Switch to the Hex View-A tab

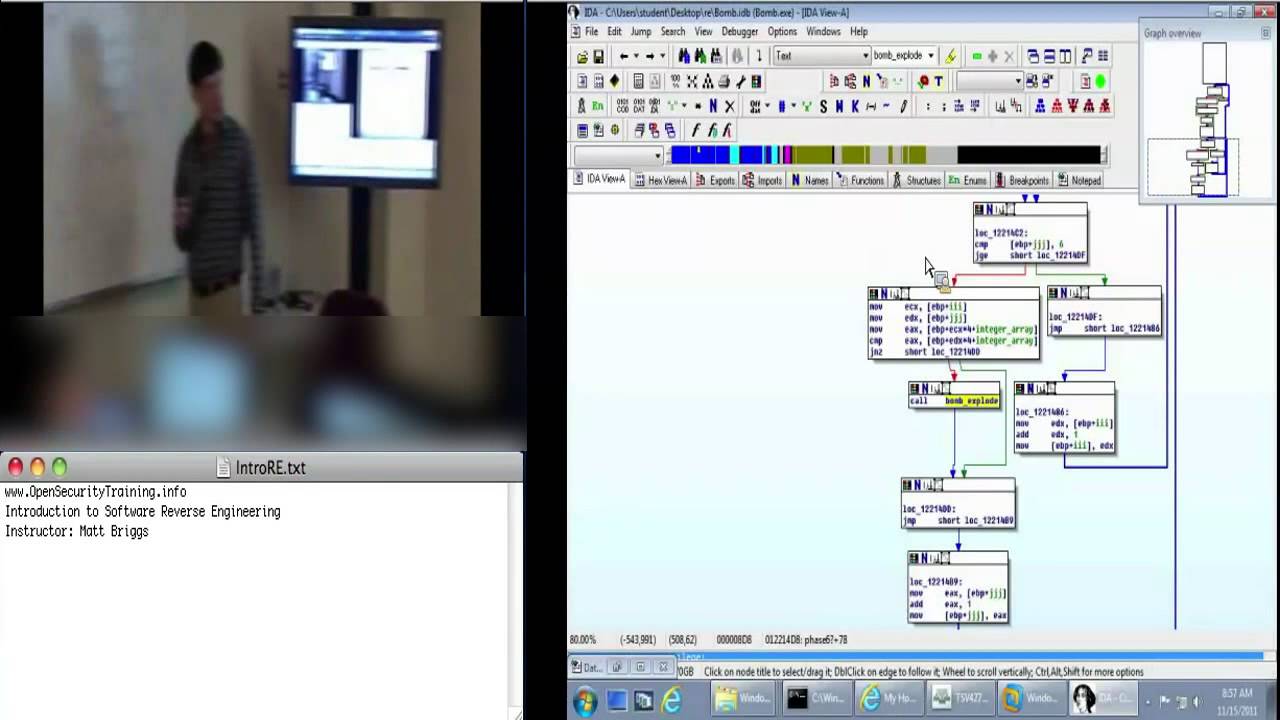click(x=660, y=181)
